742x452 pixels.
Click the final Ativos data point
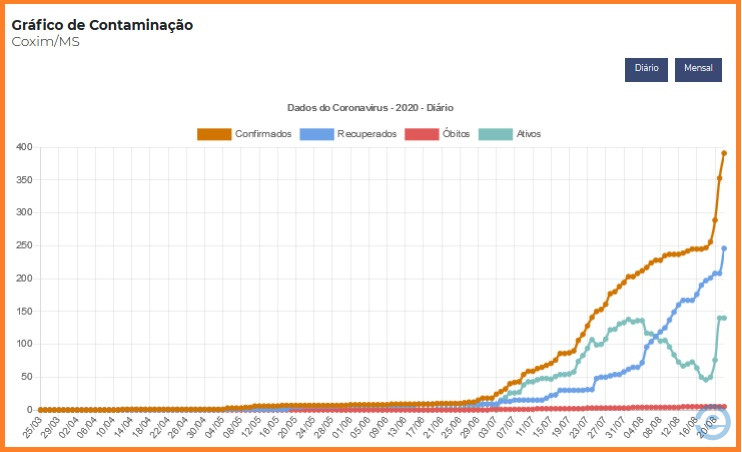[x=724, y=318]
